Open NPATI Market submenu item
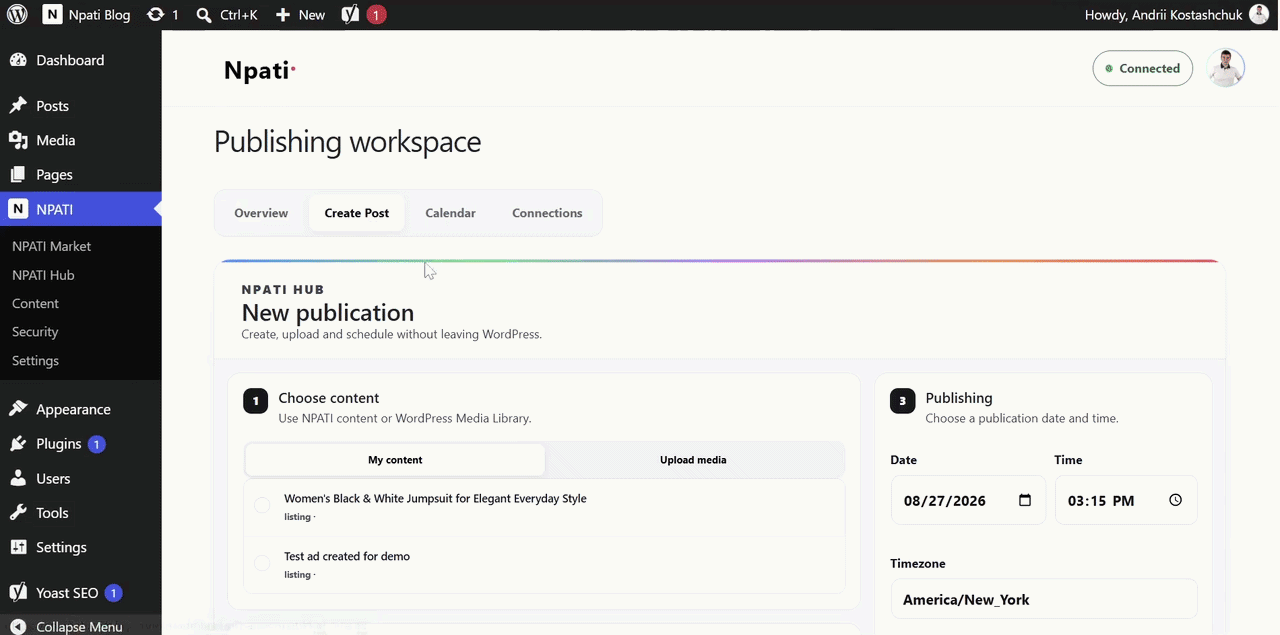The image size is (1280, 635). point(51,246)
